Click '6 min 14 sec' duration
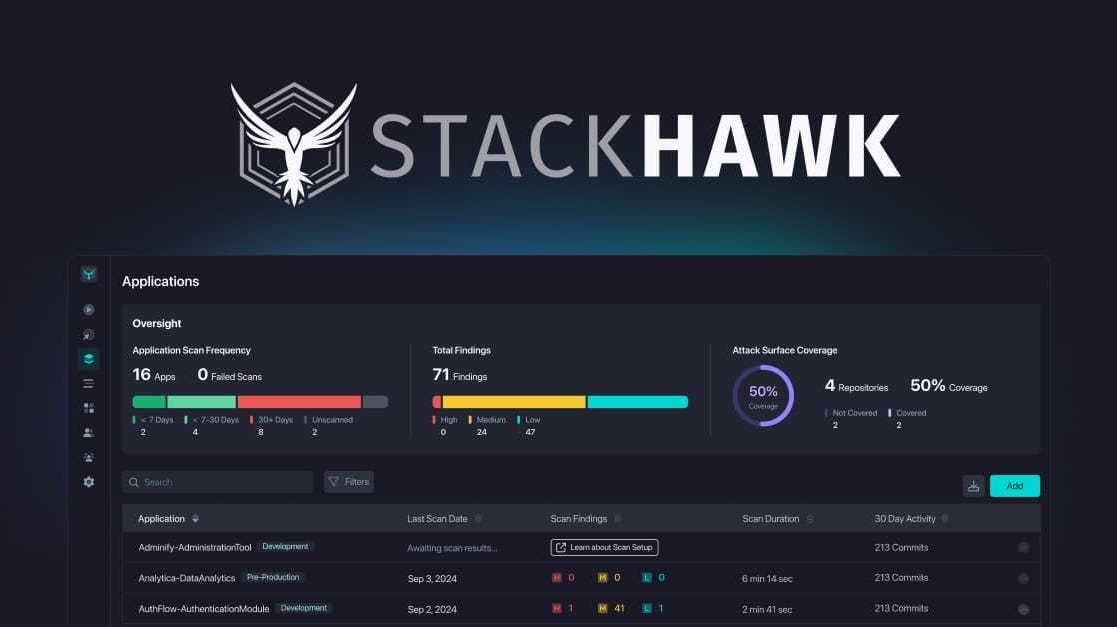 tap(767, 579)
